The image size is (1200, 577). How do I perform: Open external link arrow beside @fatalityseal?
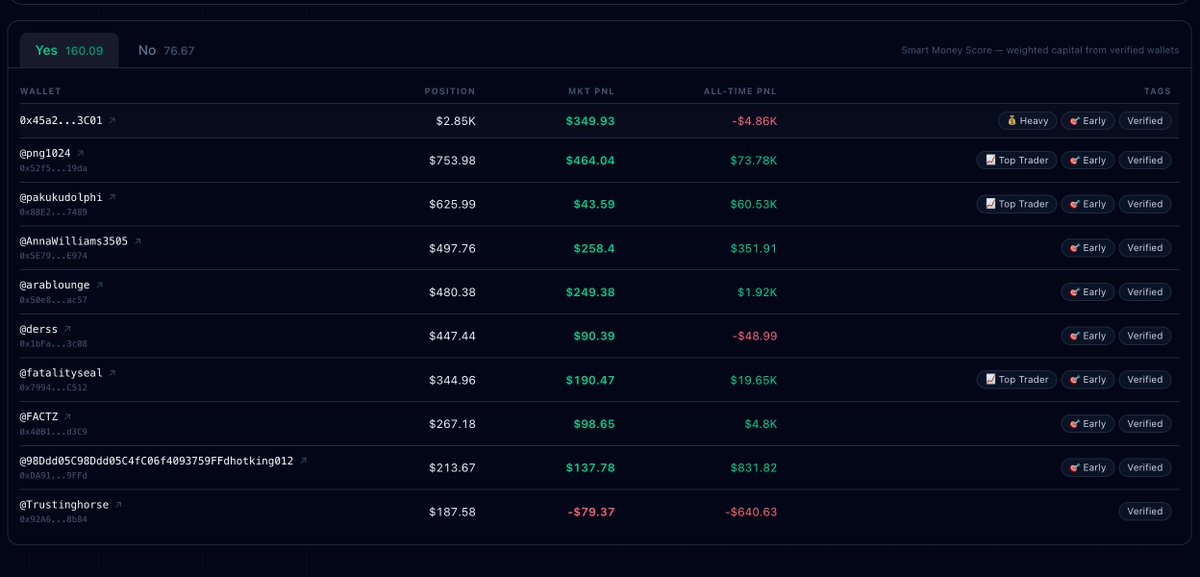click(112, 373)
